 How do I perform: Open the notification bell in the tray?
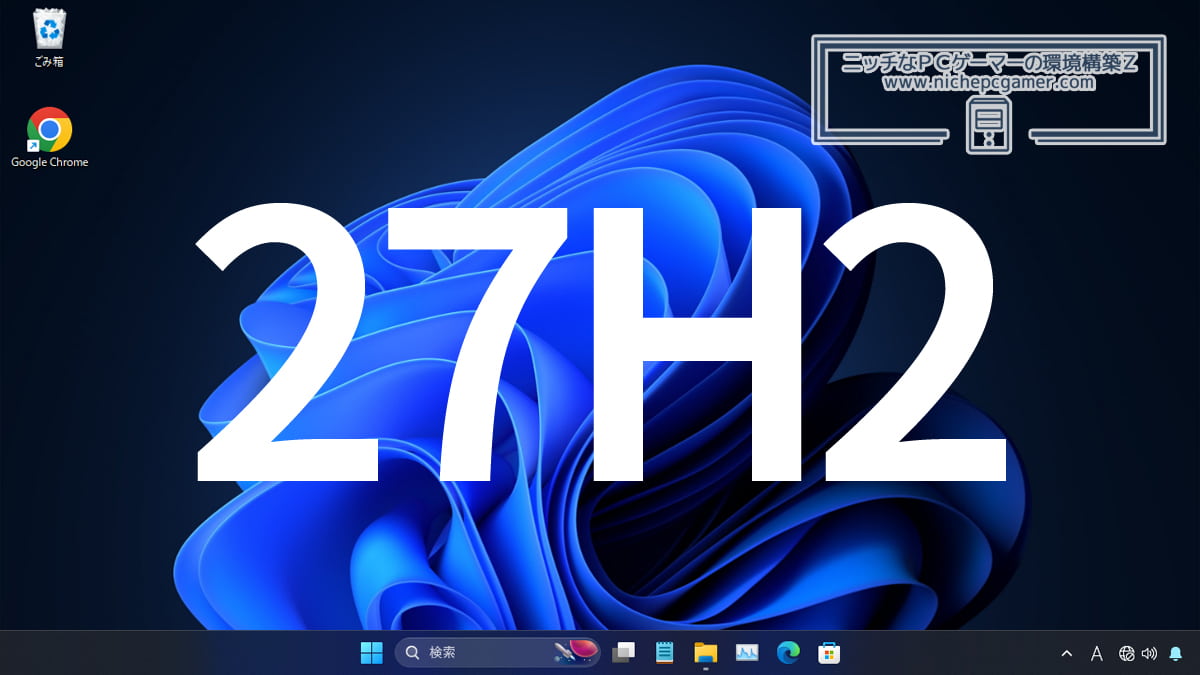pyautogui.click(x=1175, y=653)
